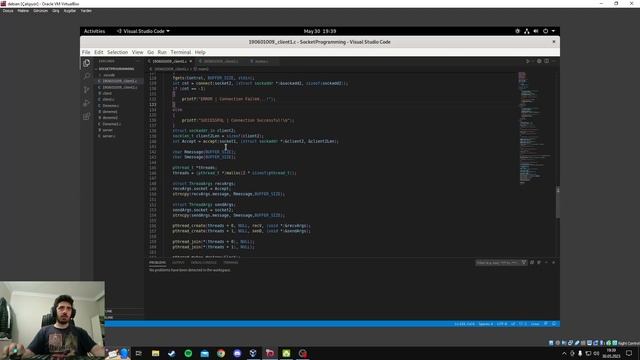640x360 pixels.
Task: Open Steam from the Windows taskbar
Action: click(x=171, y=353)
